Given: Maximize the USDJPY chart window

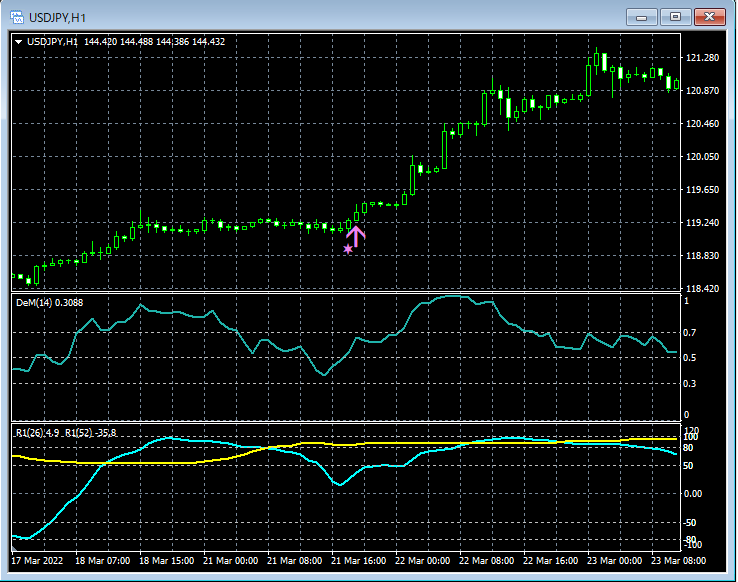Looking at the screenshot, I should (x=676, y=16).
